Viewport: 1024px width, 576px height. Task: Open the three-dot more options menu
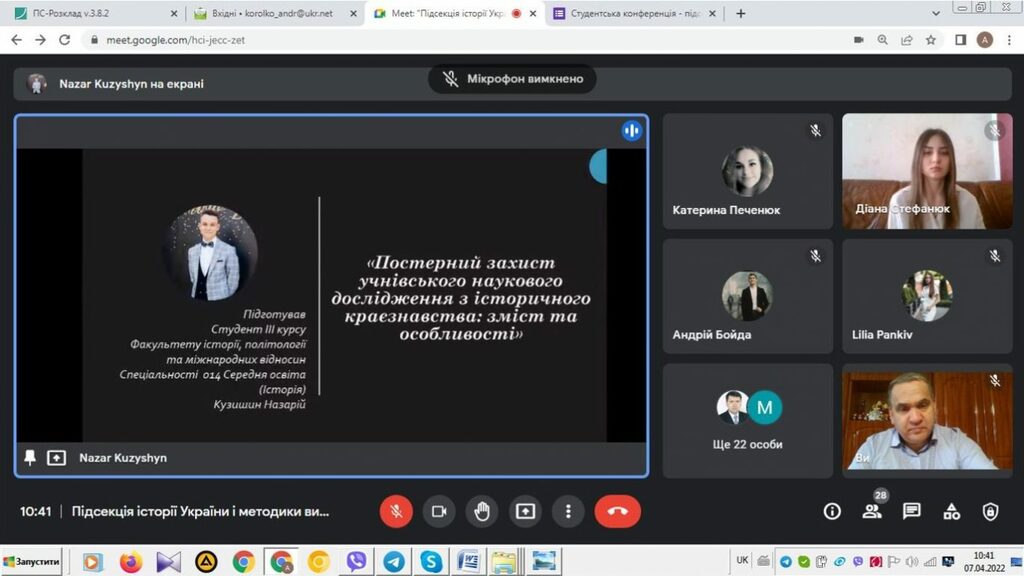point(568,511)
